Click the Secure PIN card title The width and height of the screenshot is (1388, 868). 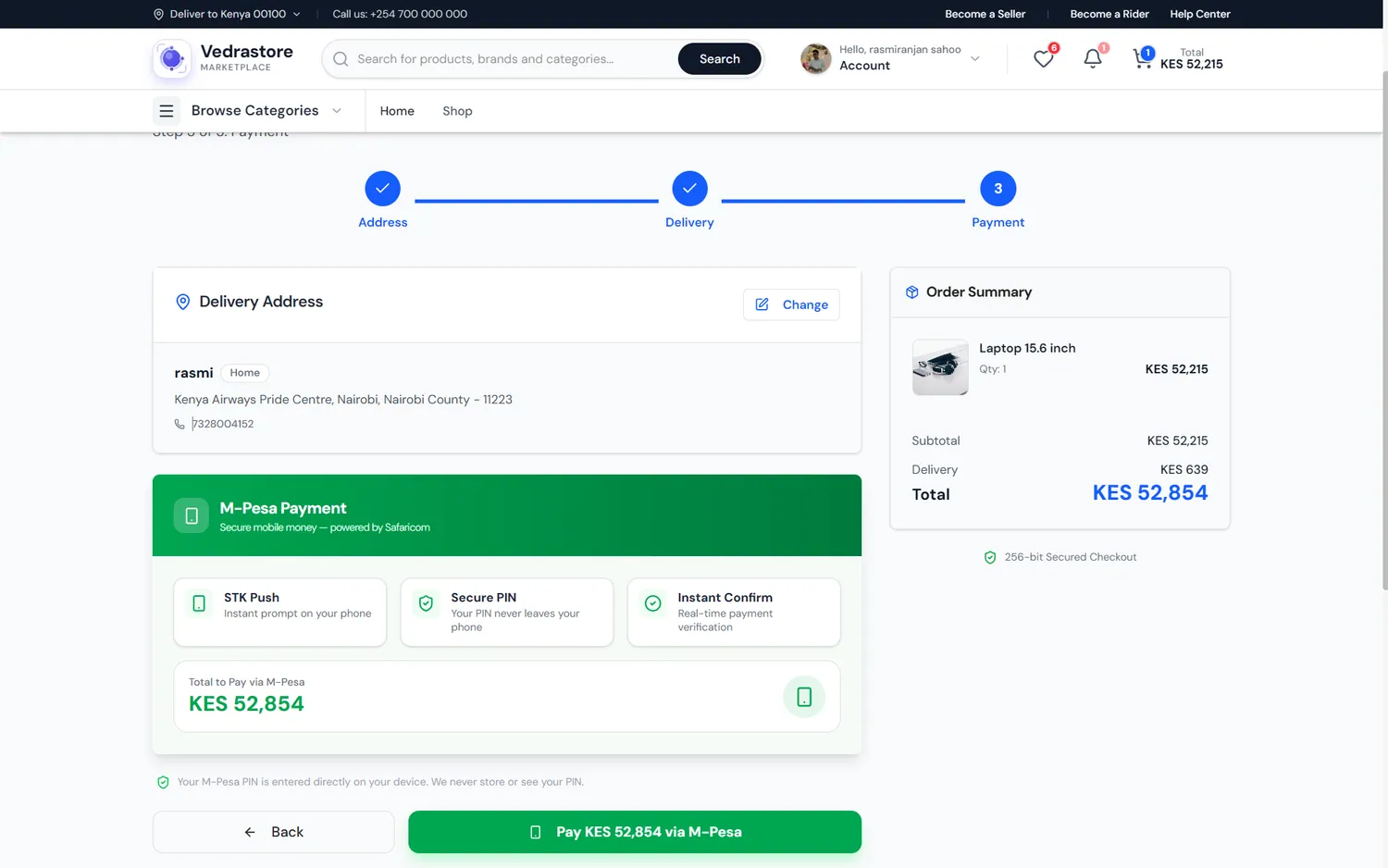tap(484, 598)
